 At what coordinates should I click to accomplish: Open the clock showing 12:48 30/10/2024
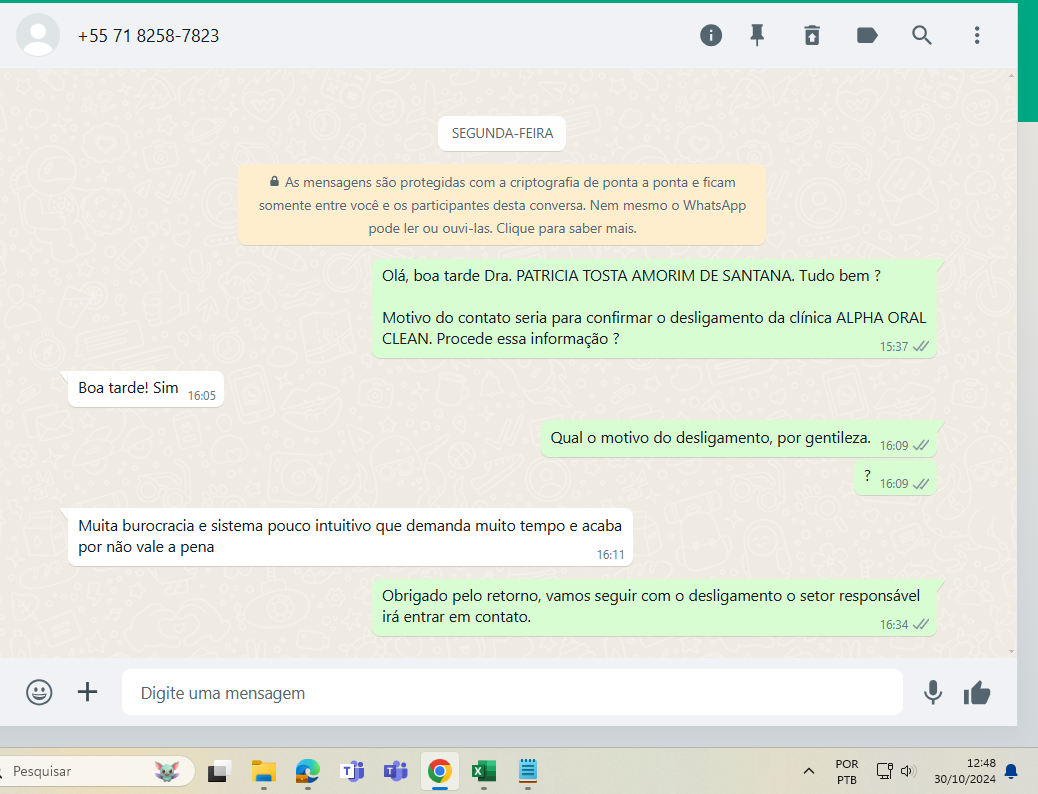click(x=965, y=771)
